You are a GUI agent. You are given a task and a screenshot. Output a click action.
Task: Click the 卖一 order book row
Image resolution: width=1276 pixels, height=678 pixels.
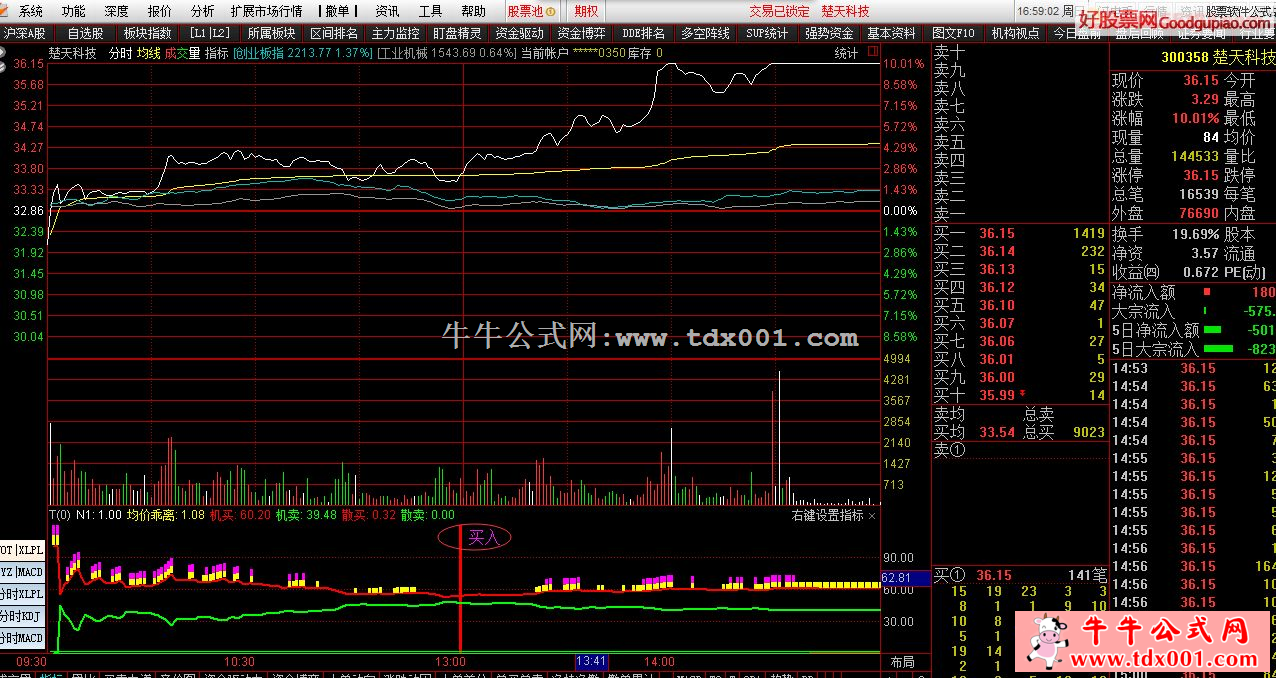pos(1020,214)
